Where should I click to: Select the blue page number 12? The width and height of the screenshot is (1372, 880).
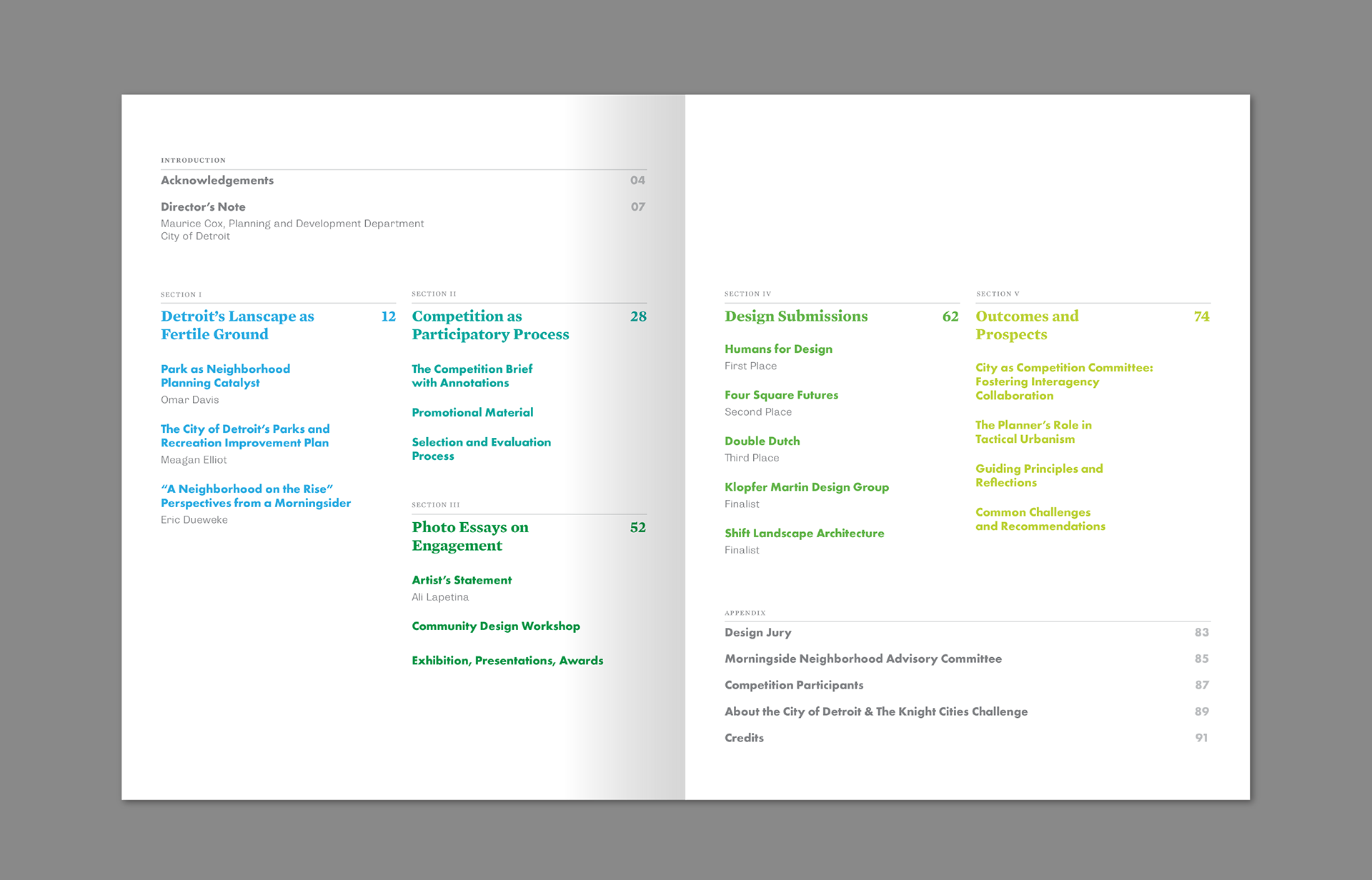click(x=388, y=316)
